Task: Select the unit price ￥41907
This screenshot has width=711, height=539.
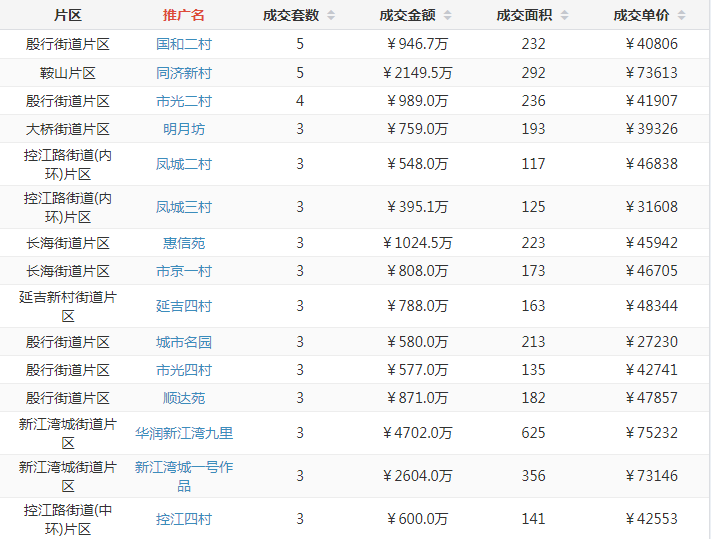Action: tap(652, 101)
